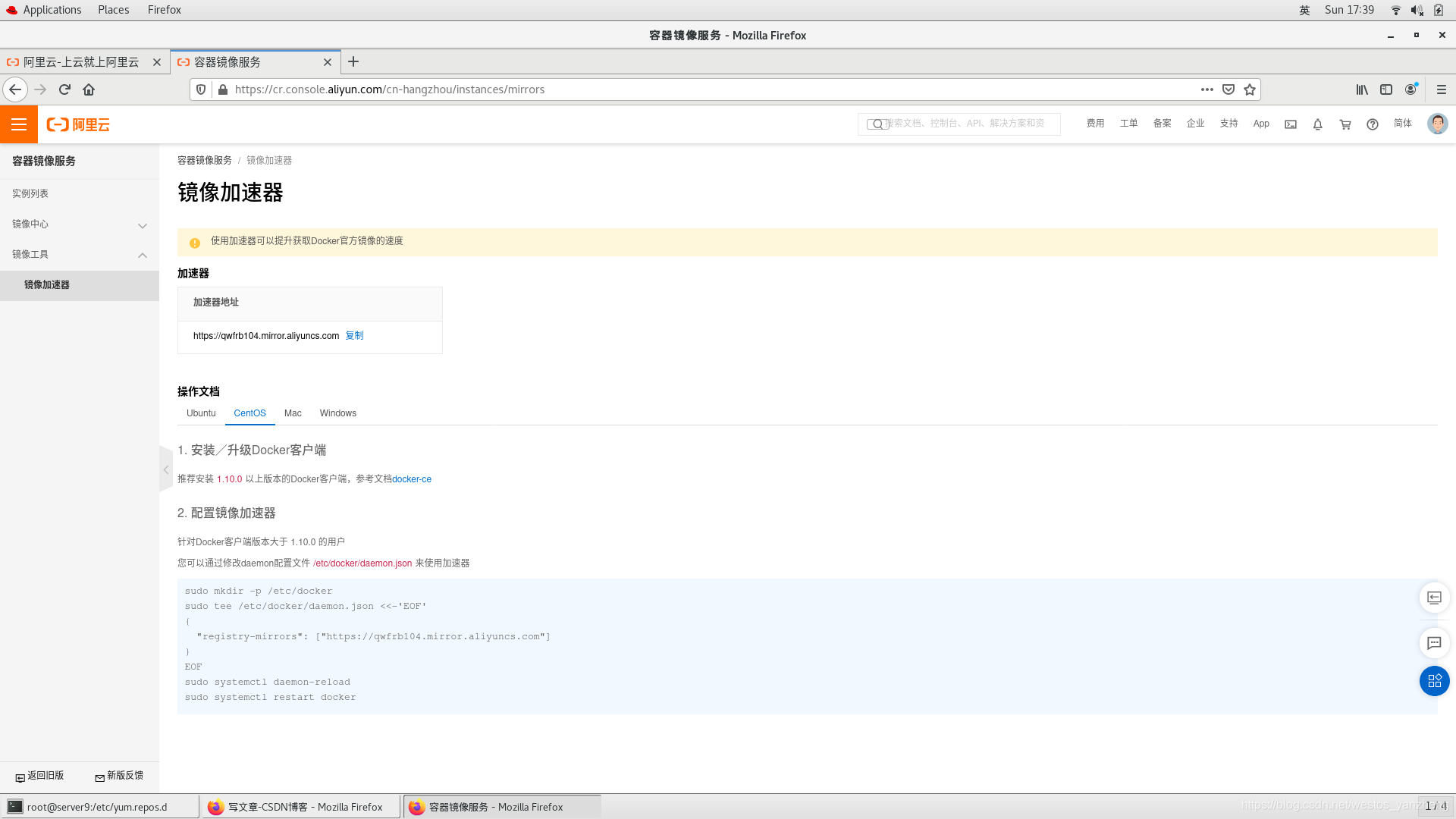Image resolution: width=1456 pixels, height=819 pixels.
Task: Click the Cloud Shell terminal icon
Action: [1291, 124]
